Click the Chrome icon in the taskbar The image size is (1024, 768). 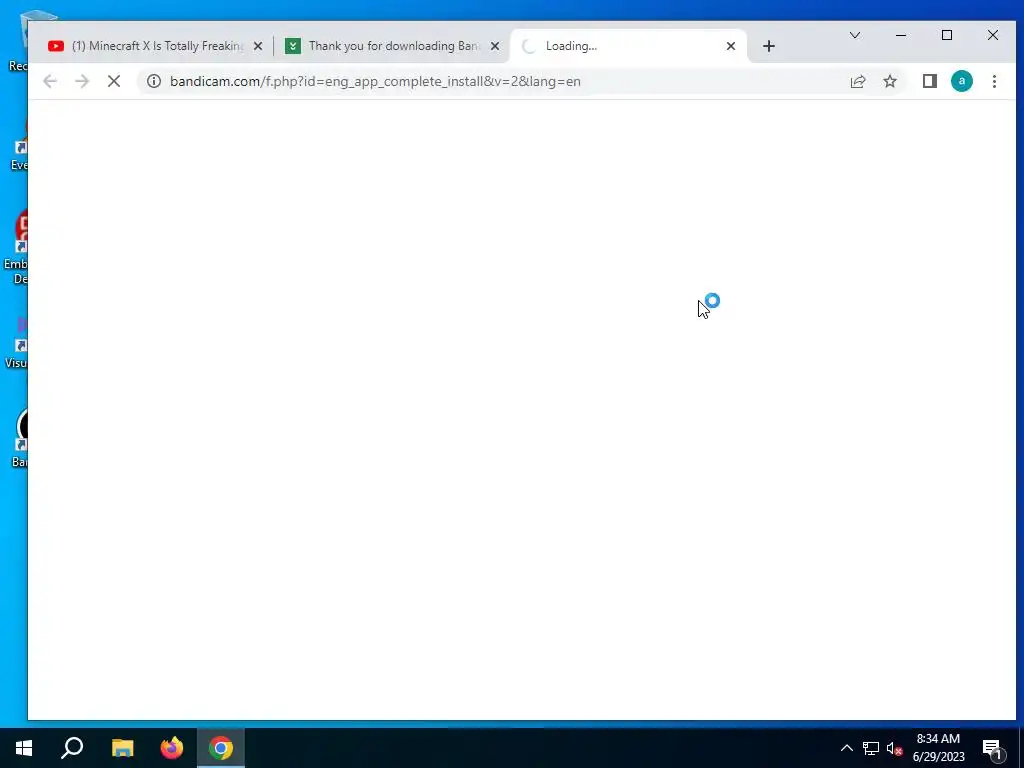[x=221, y=748]
